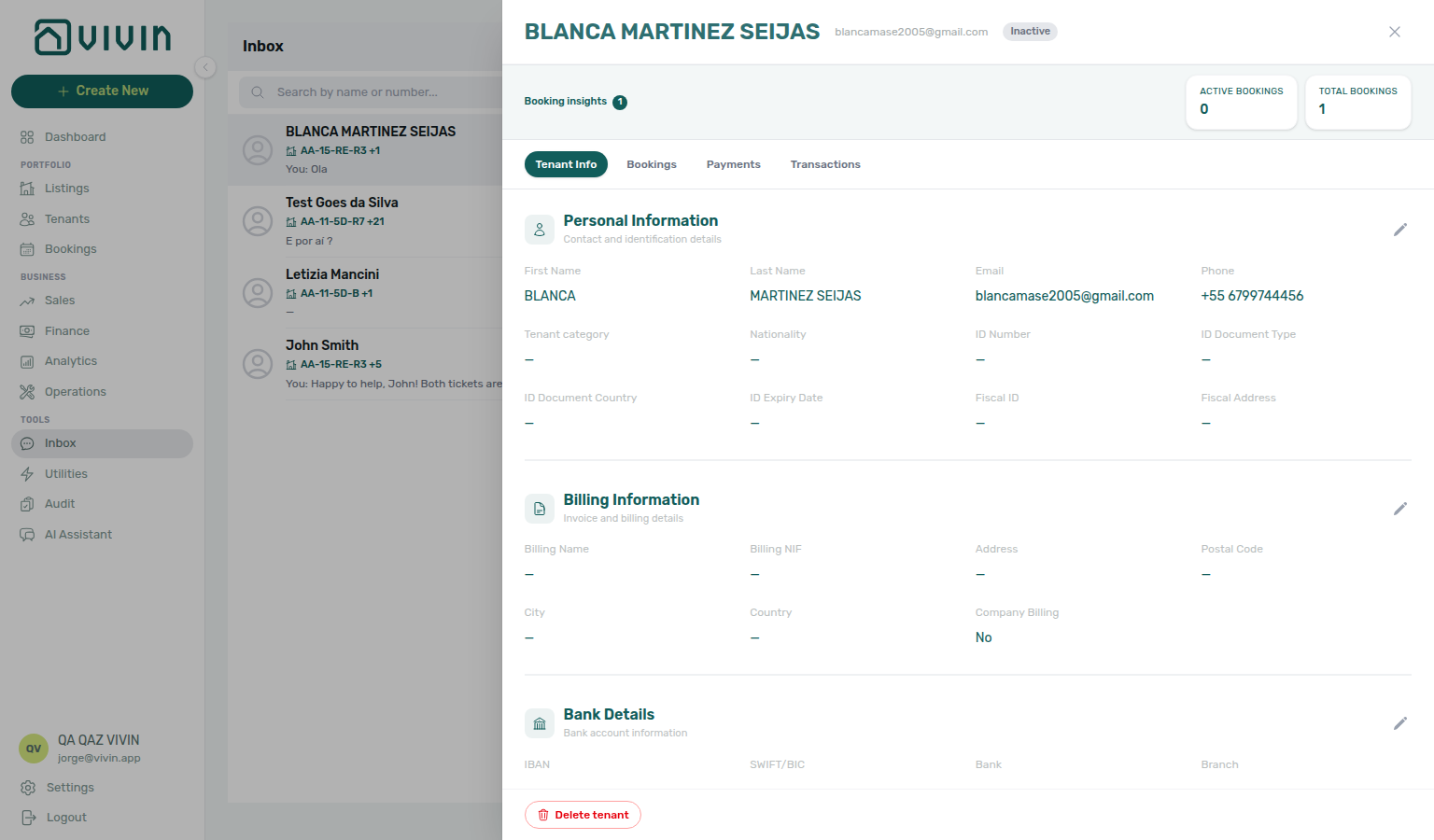Open Bank Details edit pencil
Image resolution: width=1434 pixels, height=840 pixels.
pyautogui.click(x=1399, y=723)
